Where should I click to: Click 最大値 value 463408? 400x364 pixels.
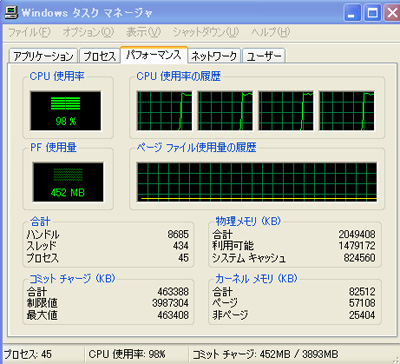(x=173, y=315)
